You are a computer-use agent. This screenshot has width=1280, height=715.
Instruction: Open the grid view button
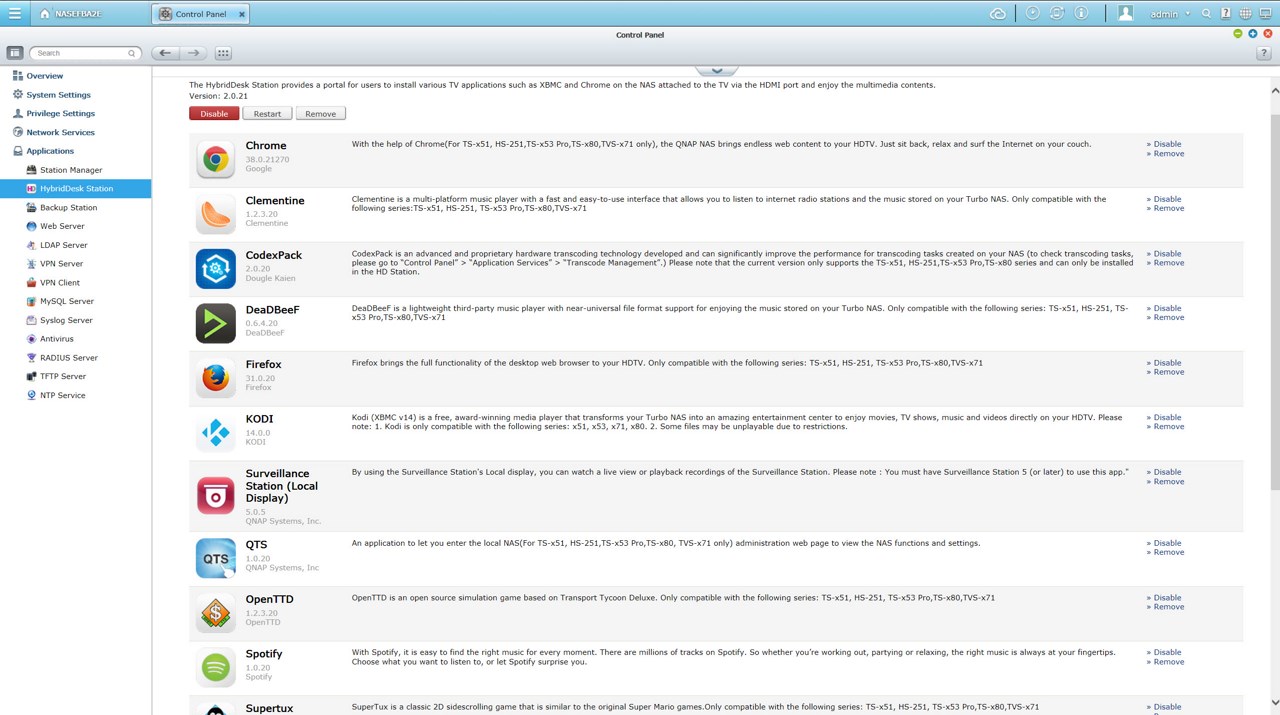coord(223,53)
